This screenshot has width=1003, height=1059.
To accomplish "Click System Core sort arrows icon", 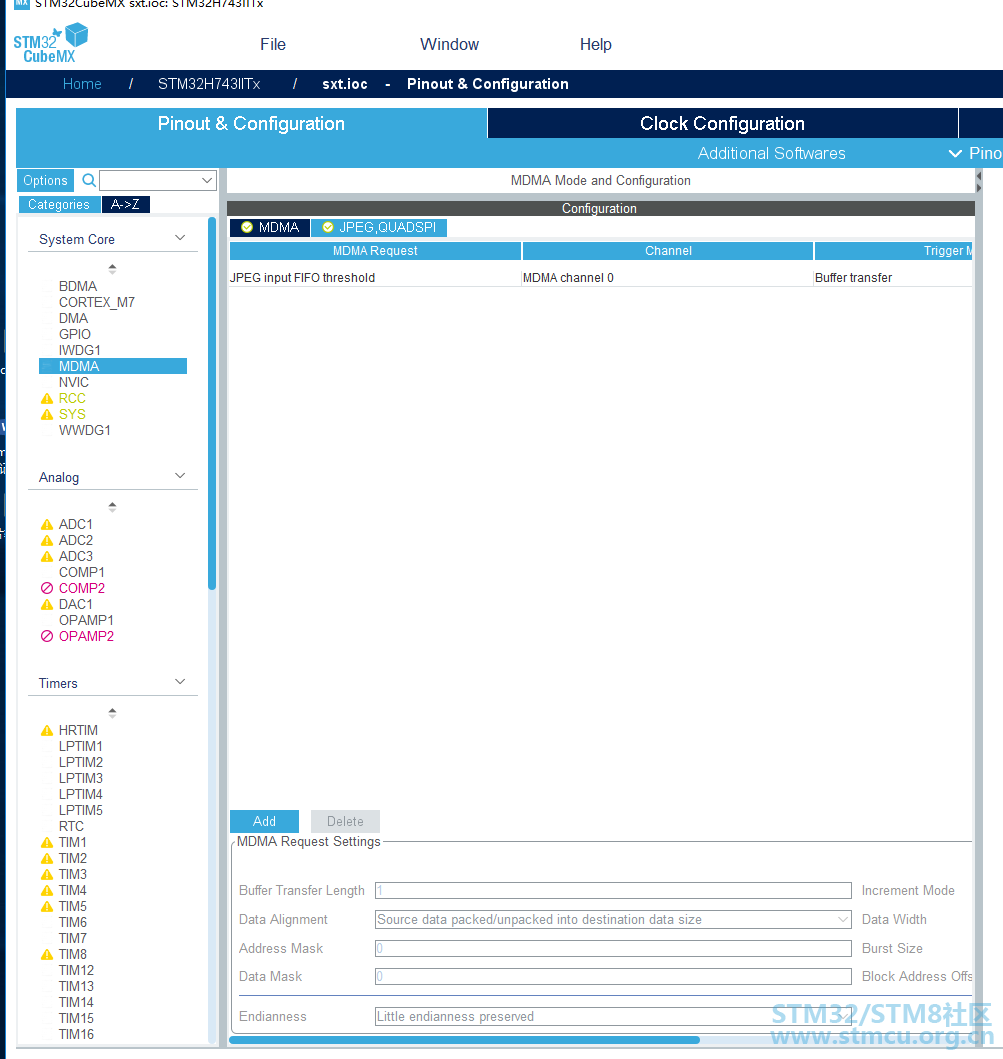I will [x=112, y=269].
